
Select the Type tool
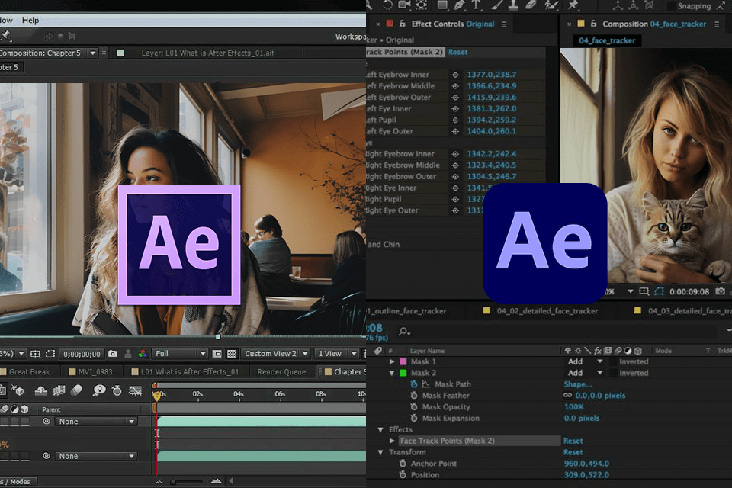[476, 5]
